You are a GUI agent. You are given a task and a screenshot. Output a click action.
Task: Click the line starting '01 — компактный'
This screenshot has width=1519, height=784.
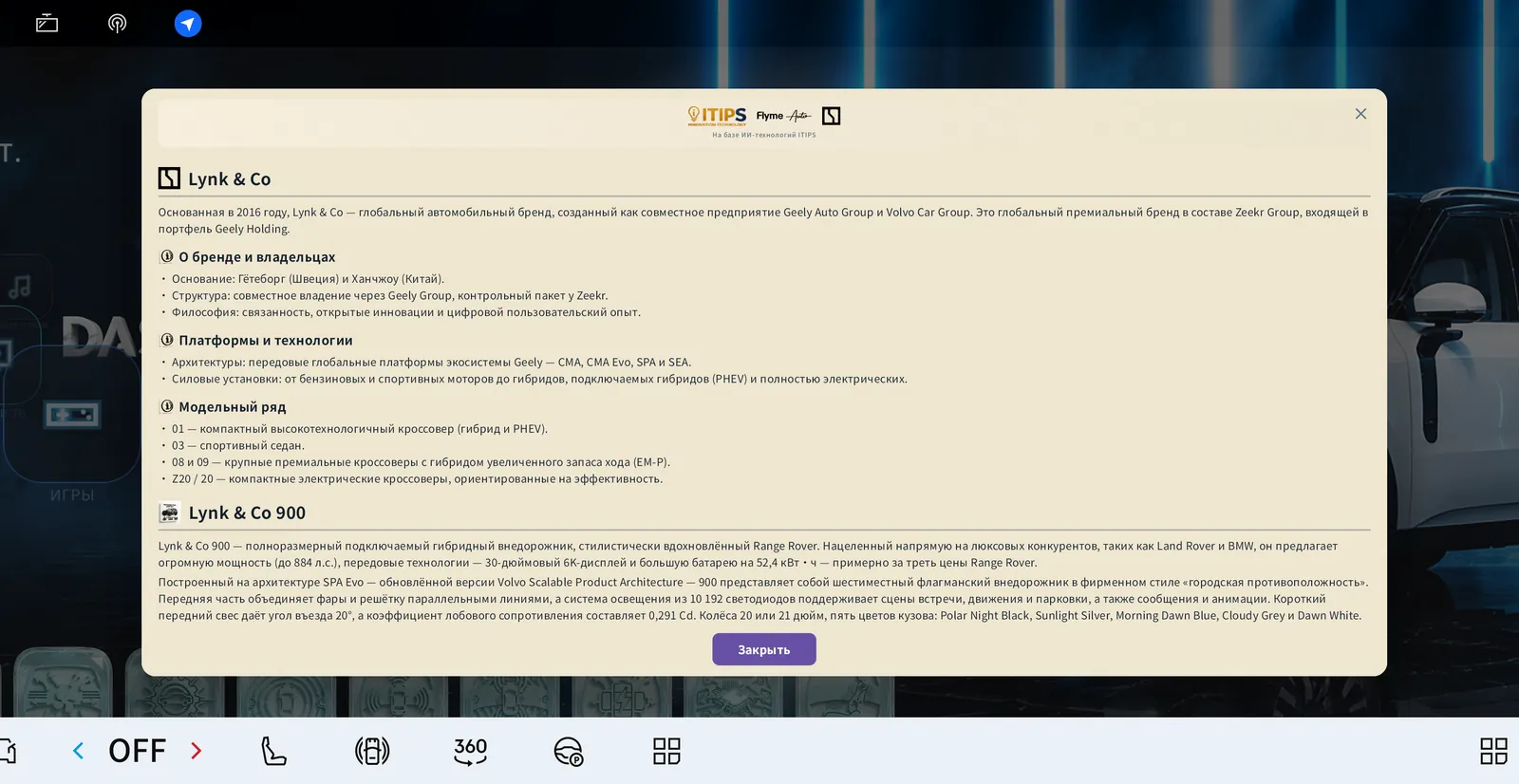[360, 429]
